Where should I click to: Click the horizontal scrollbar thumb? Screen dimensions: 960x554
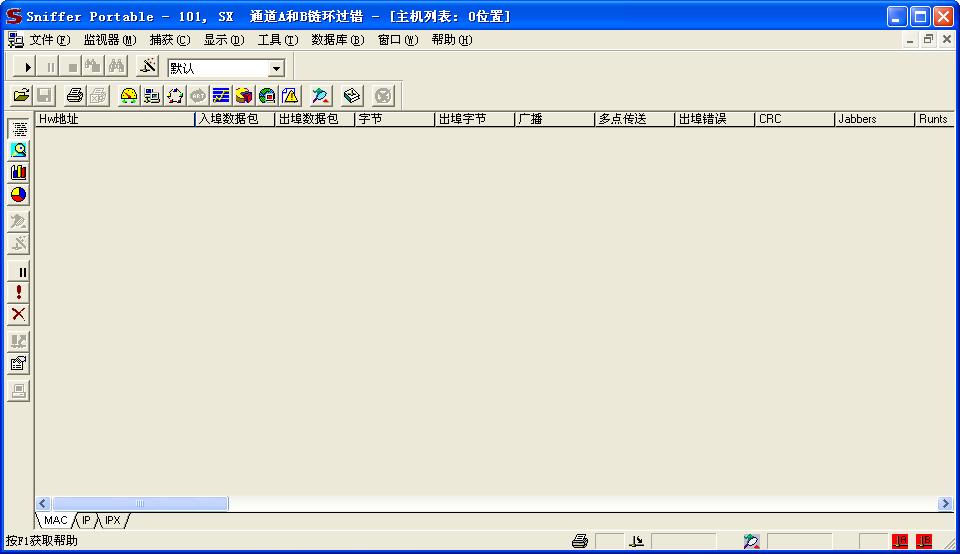tap(140, 503)
